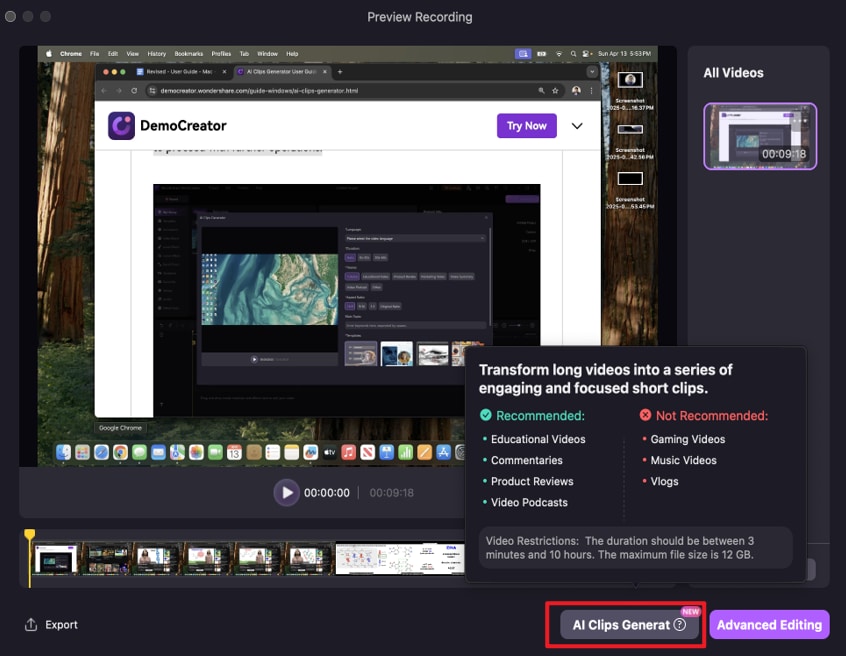Click the App Store icon in the recorded Dock
The width and height of the screenshot is (846, 656).
444,452
